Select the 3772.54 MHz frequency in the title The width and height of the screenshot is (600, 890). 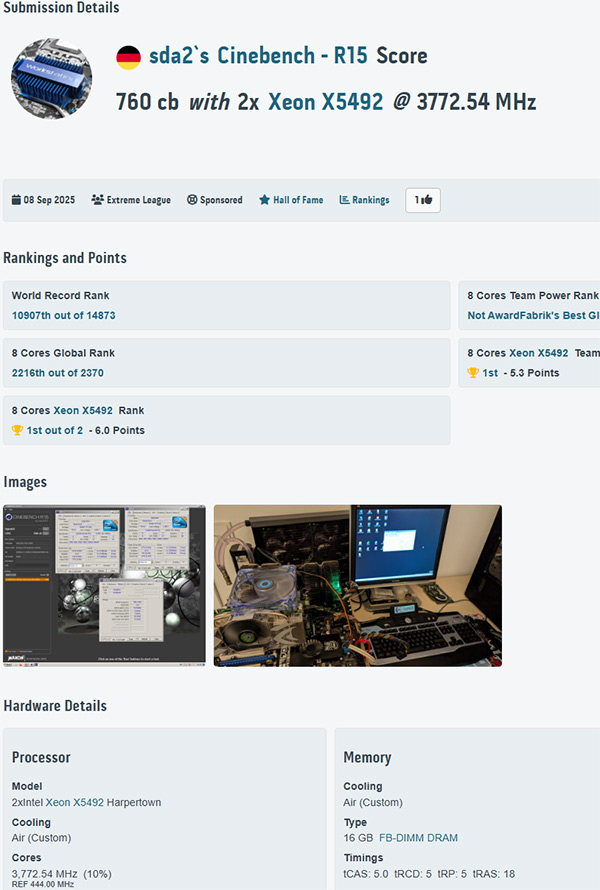coord(476,102)
